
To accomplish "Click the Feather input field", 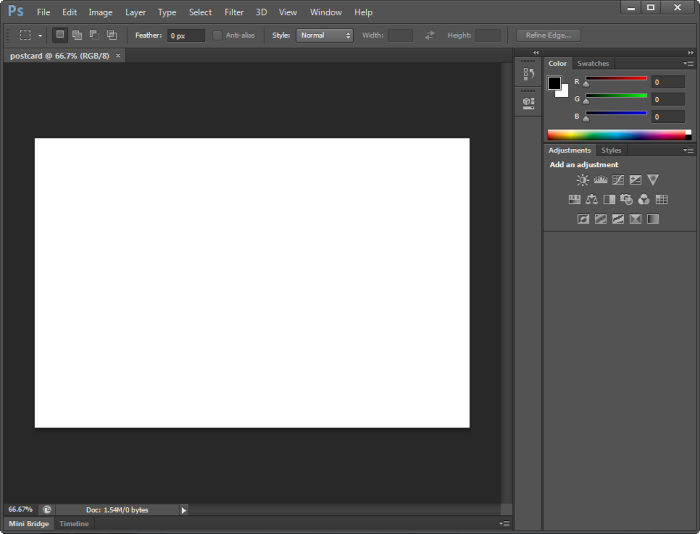I will pos(186,35).
